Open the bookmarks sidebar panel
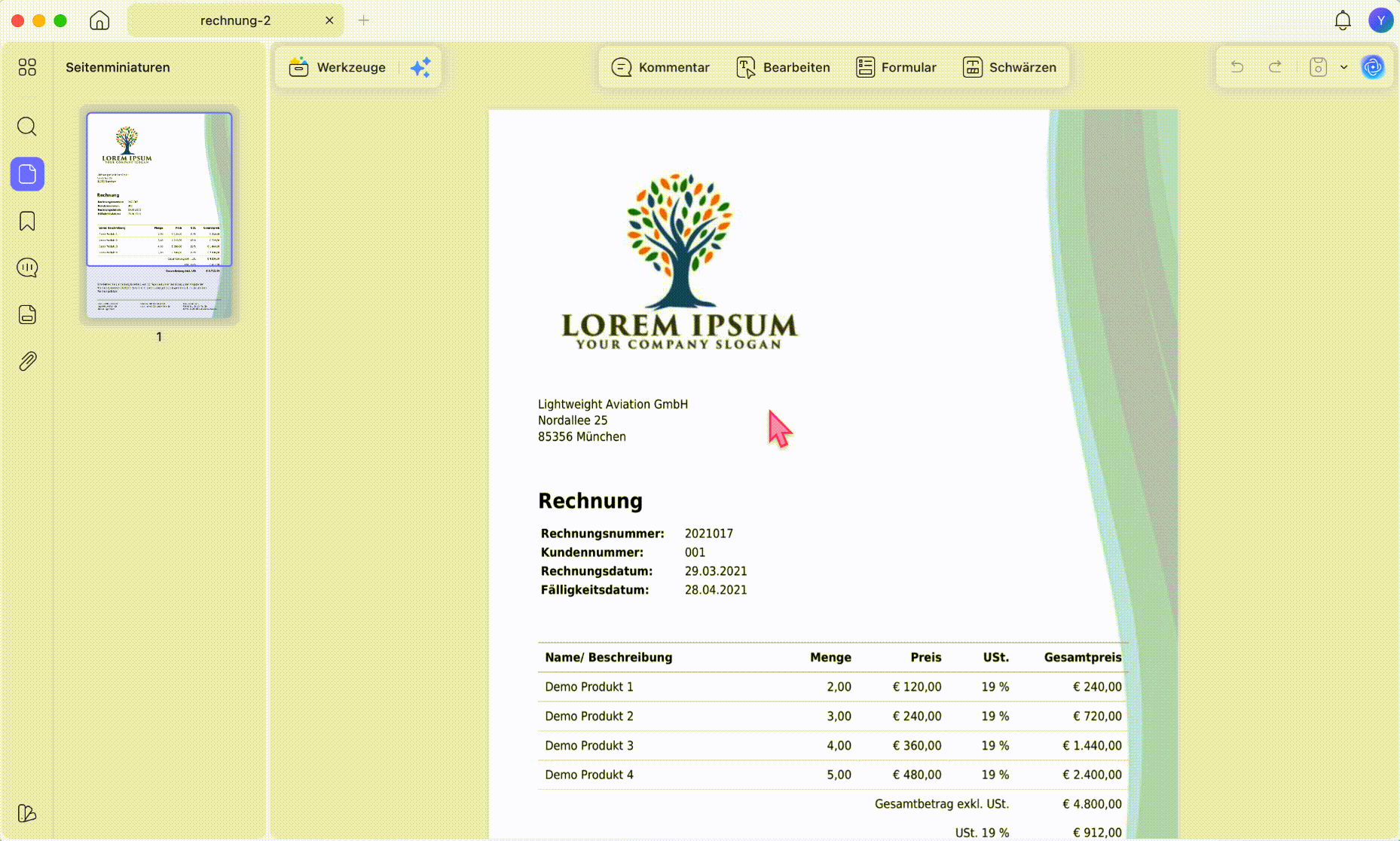 [27, 221]
